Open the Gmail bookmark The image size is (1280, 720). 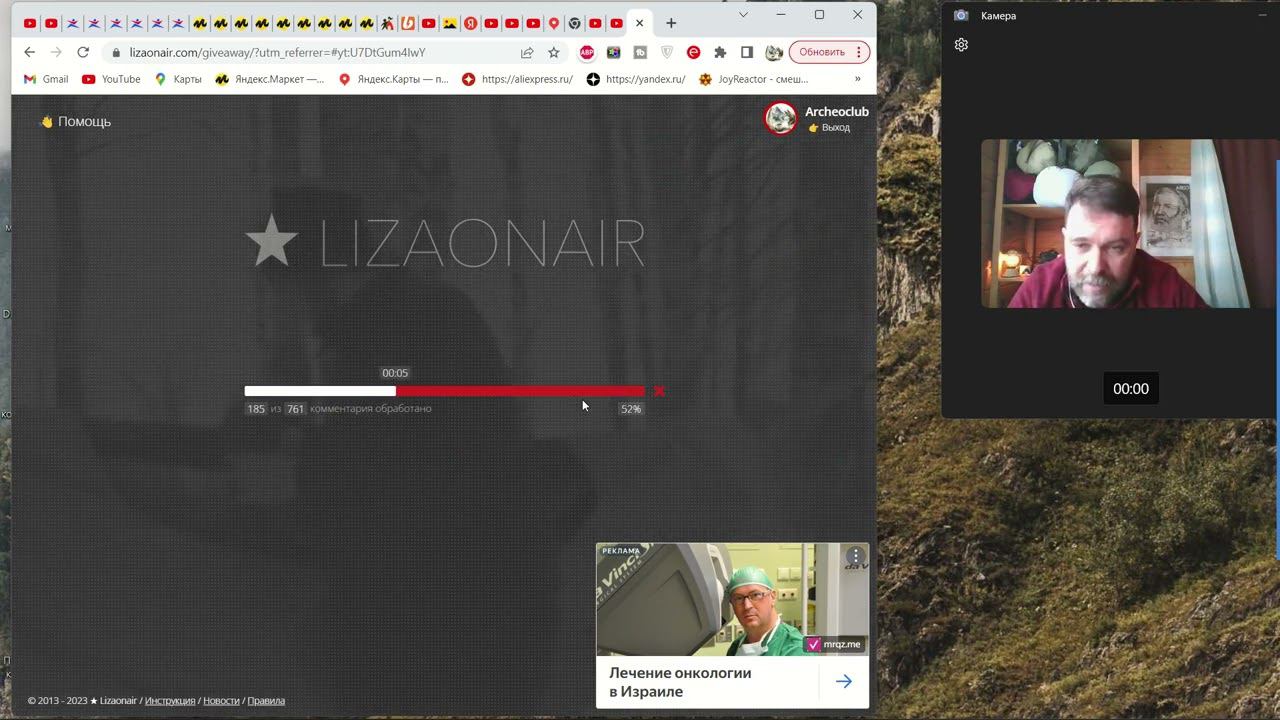click(46, 79)
